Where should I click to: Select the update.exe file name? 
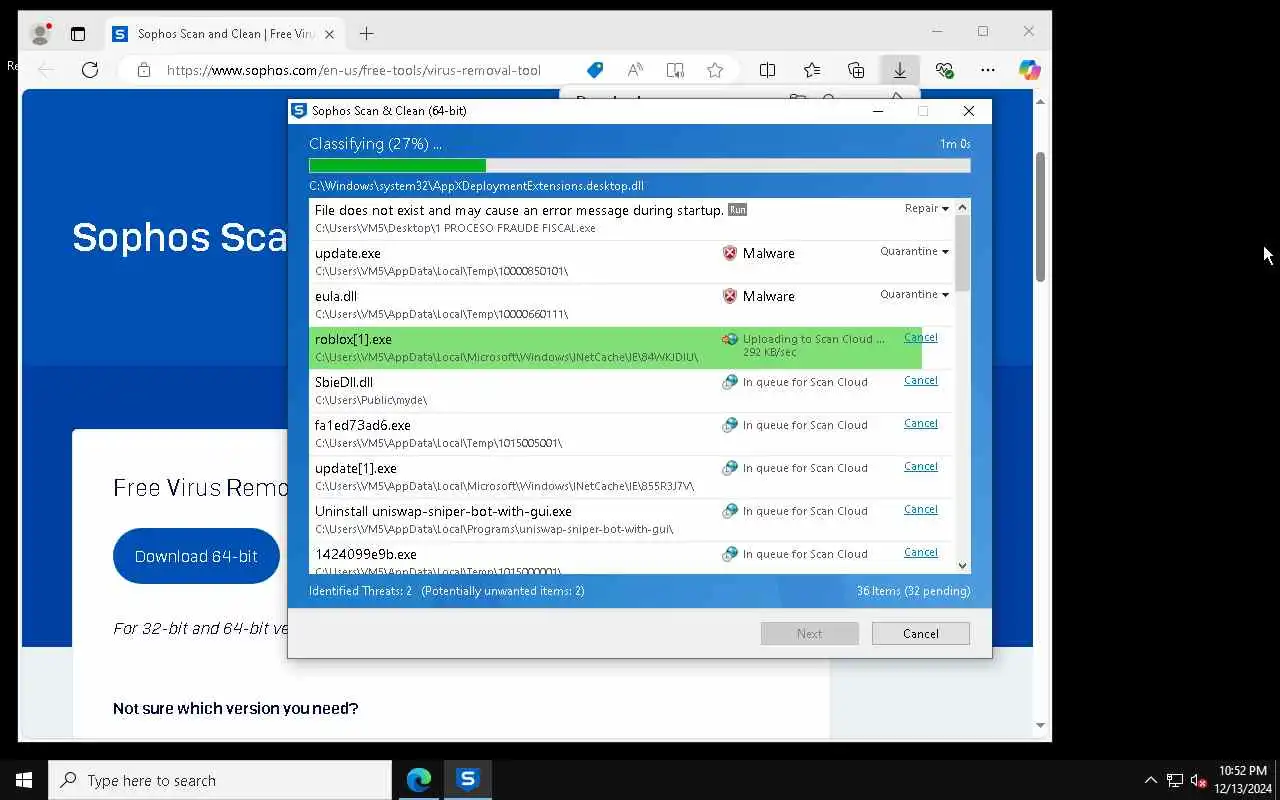tap(348, 254)
